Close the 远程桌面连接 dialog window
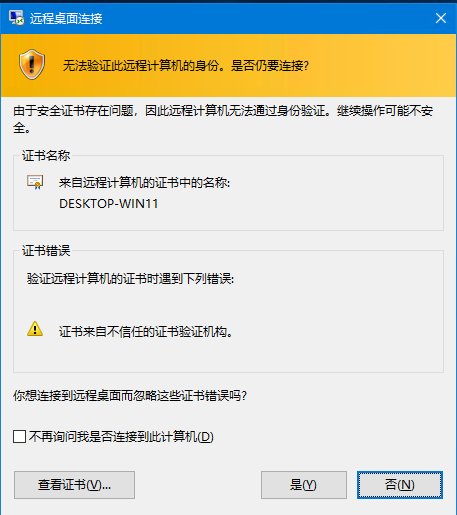 pos(441,18)
